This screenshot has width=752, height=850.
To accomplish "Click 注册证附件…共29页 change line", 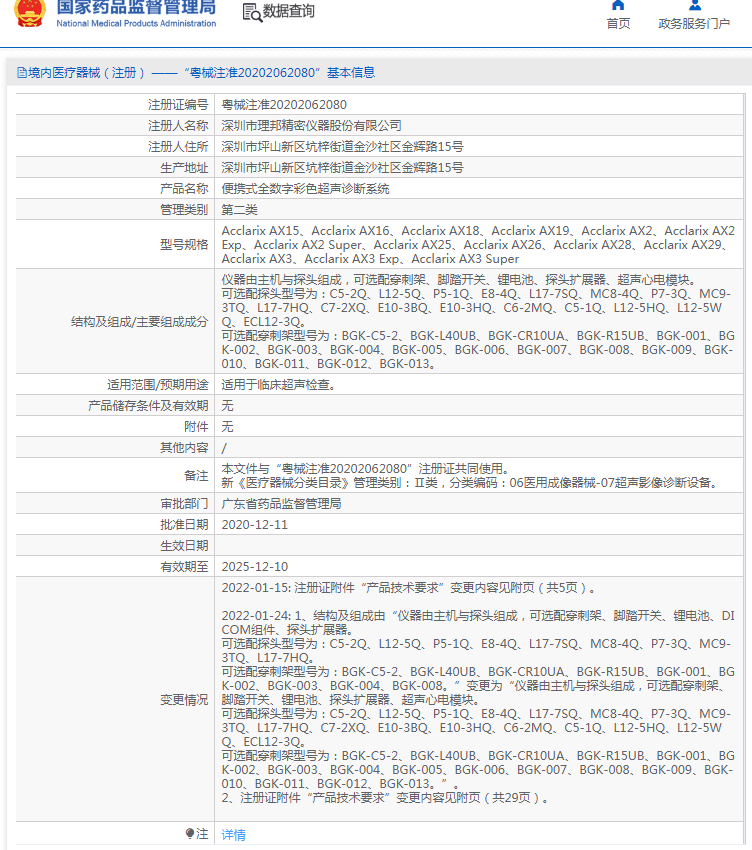I will [x=387, y=798].
